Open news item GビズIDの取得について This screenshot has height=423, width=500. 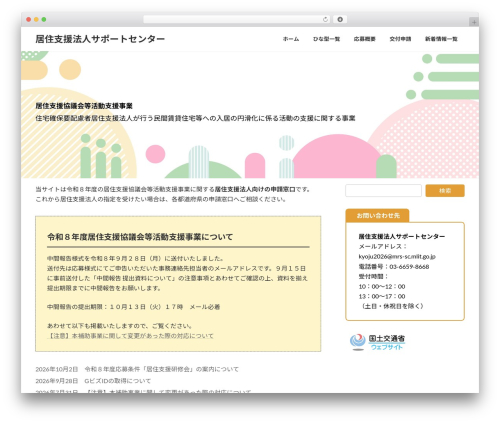coord(118,381)
